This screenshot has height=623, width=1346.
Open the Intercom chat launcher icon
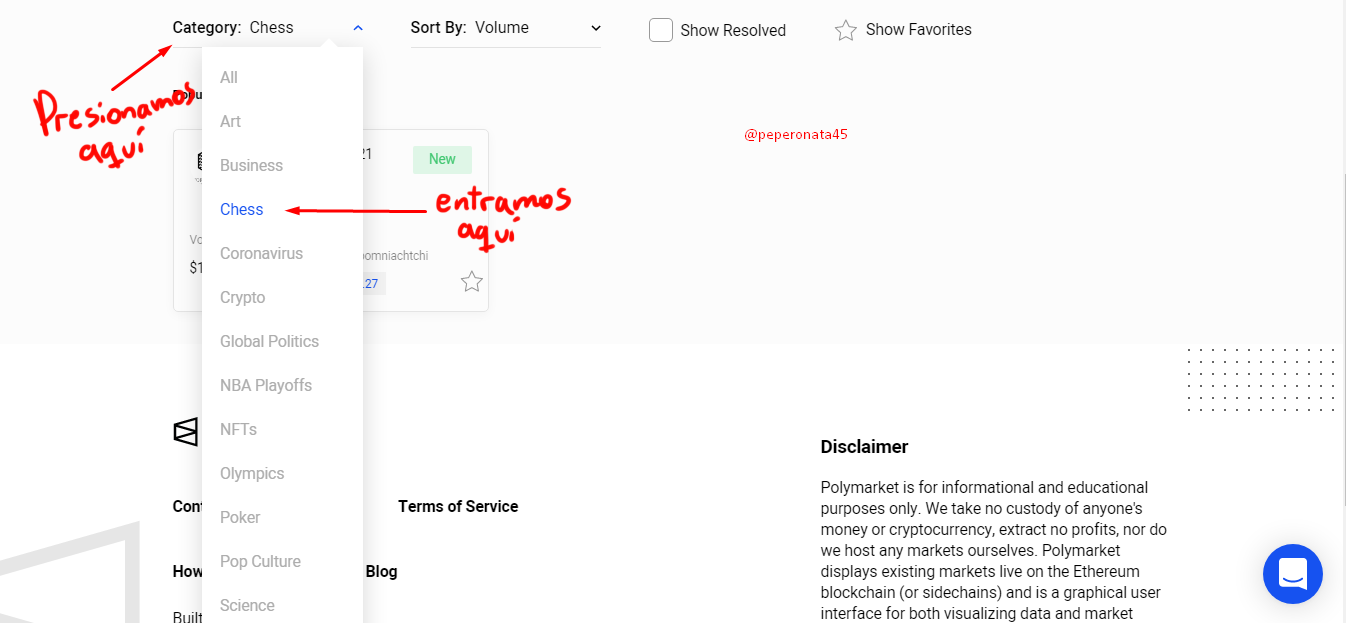click(x=1293, y=574)
